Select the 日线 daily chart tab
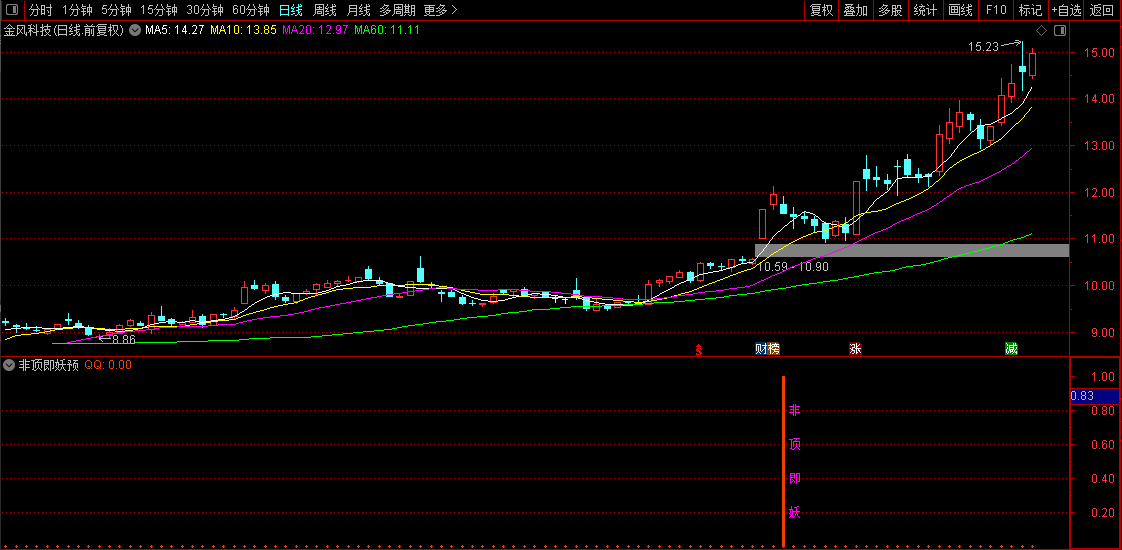Screen dimensions: 1122x550 [x=291, y=10]
